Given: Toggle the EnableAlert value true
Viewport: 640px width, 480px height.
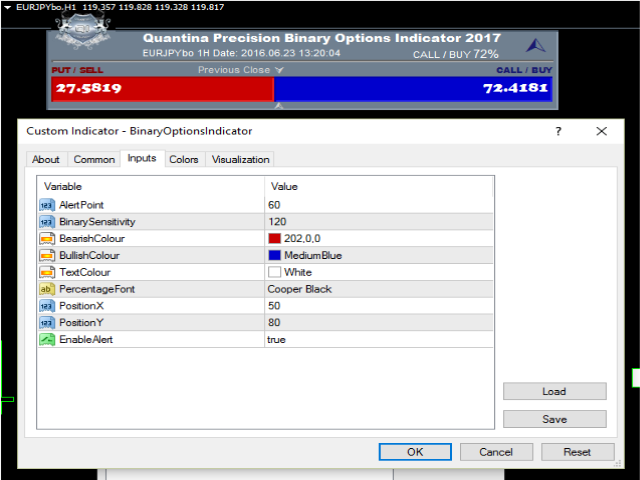Looking at the screenshot, I should pos(379,339).
